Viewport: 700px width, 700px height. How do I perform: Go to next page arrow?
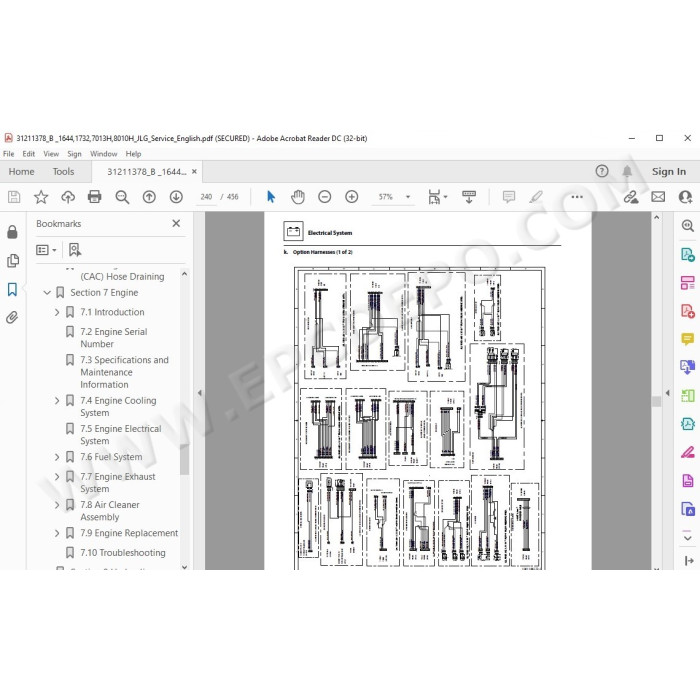tap(176, 197)
